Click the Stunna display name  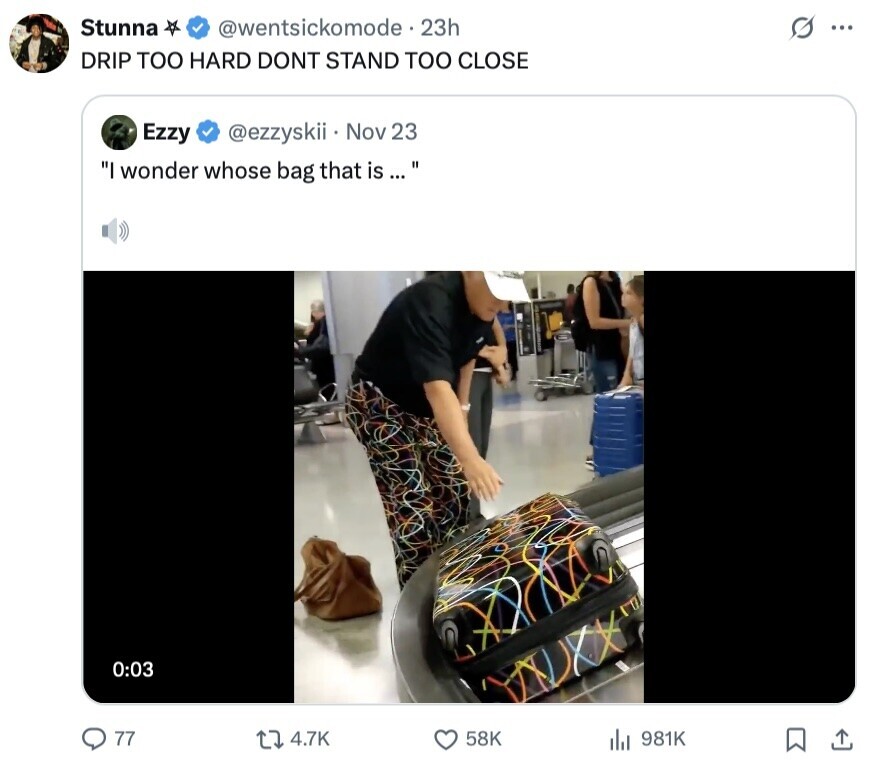pos(118,28)
